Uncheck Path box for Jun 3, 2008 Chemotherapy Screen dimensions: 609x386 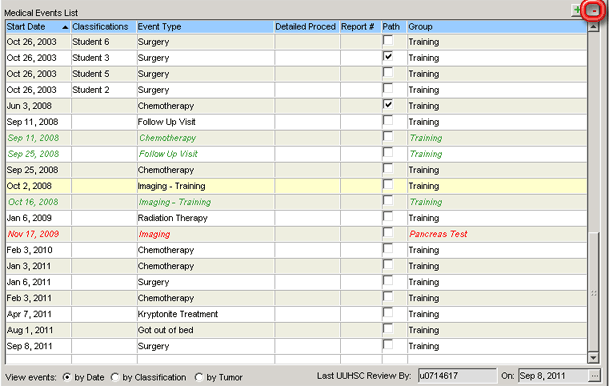(x=388, y=105)
